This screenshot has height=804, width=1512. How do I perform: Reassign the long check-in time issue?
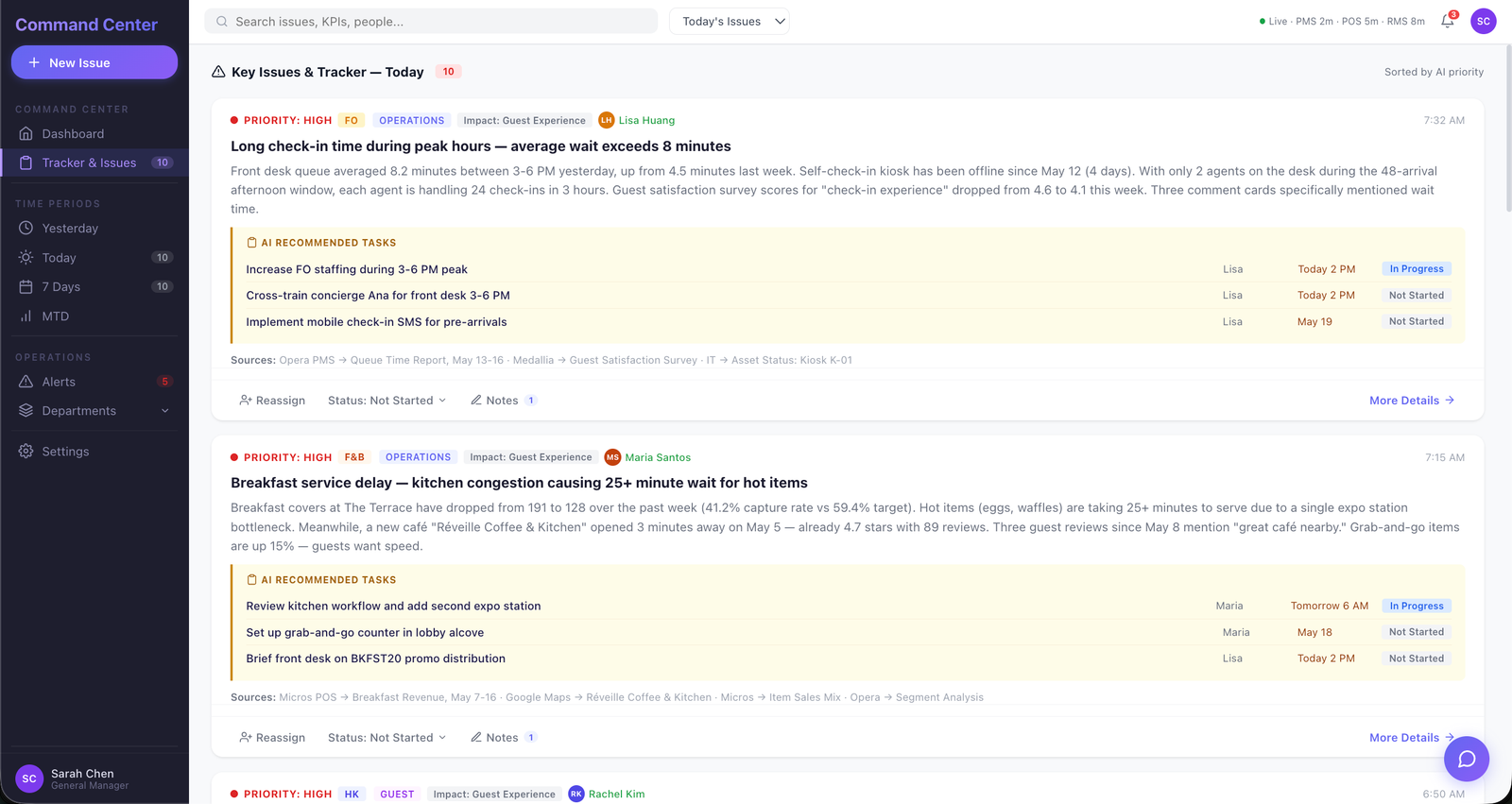pyautogui.click(x=272, y=401)
